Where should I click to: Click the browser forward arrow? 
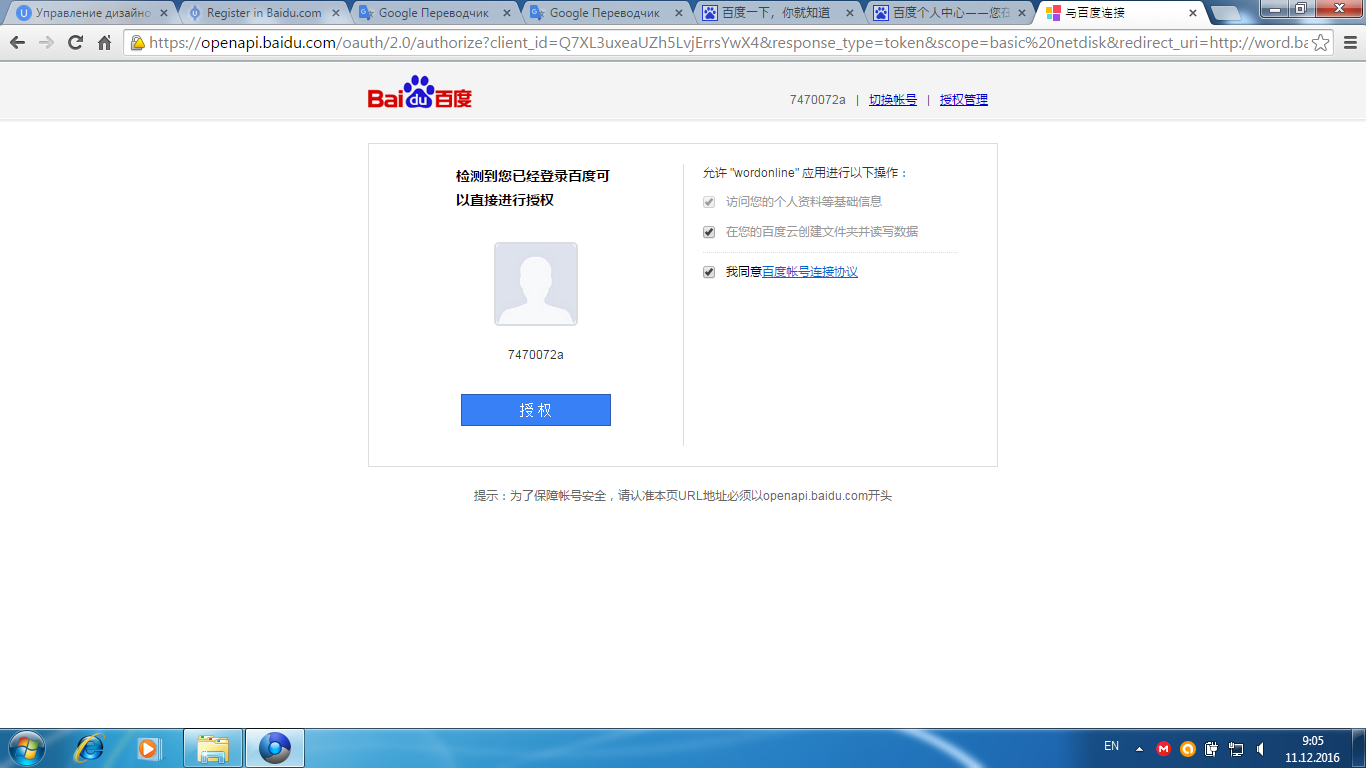pos(46,43)
